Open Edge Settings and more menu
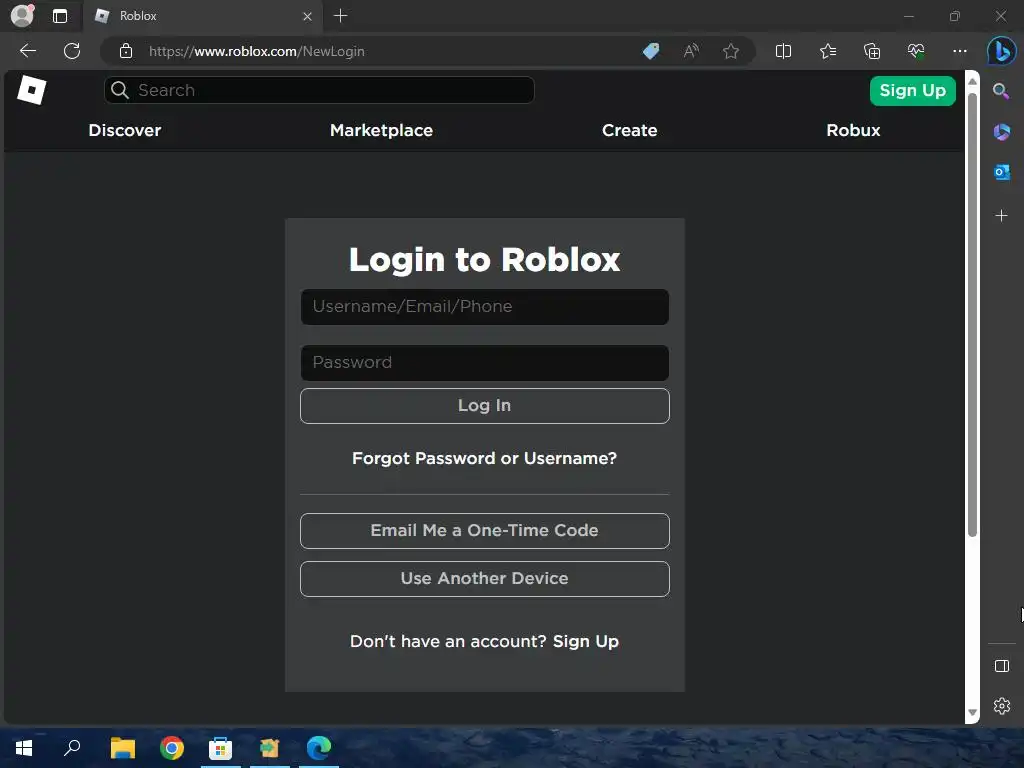The image size is (1024, 768). coord(959,51)
